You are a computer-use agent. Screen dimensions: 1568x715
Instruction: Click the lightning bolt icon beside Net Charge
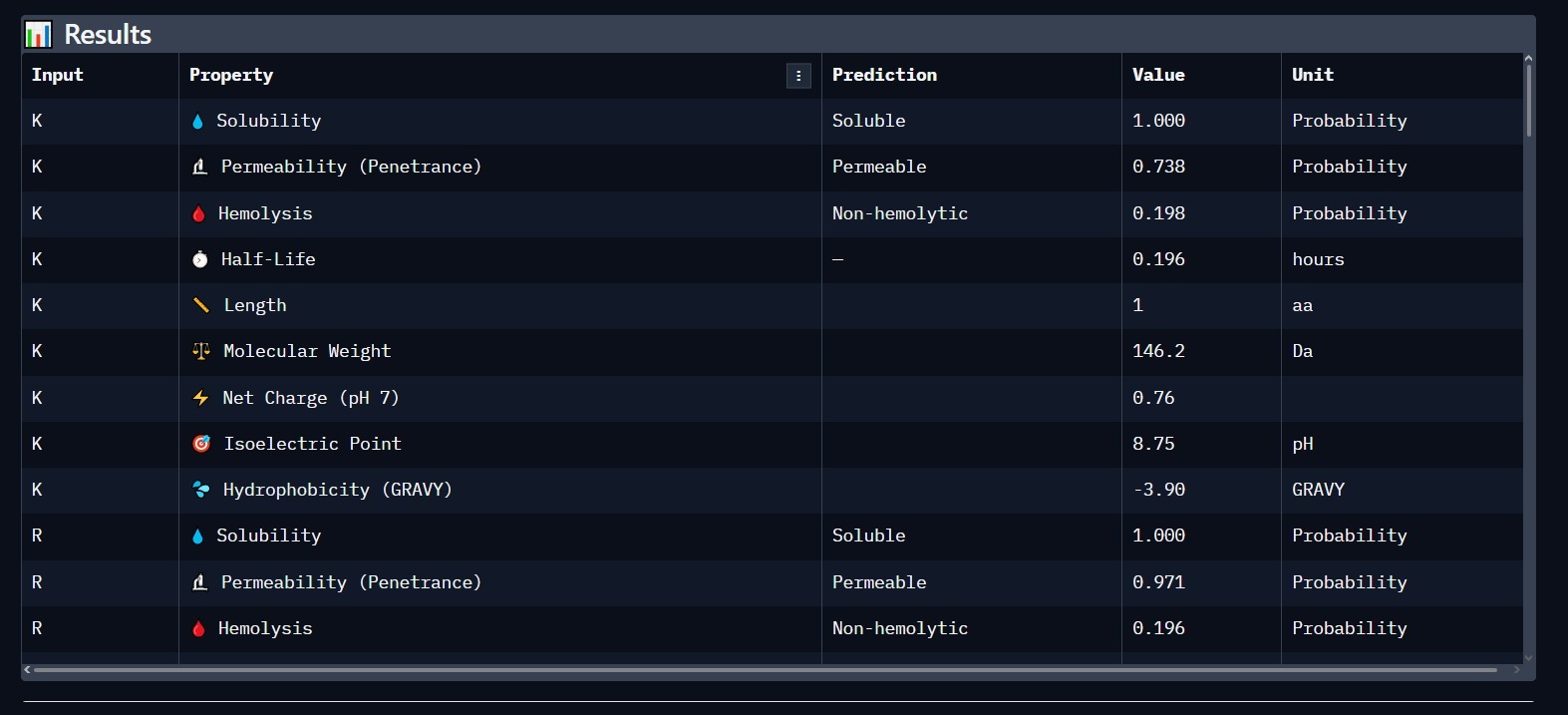(201, 398)
